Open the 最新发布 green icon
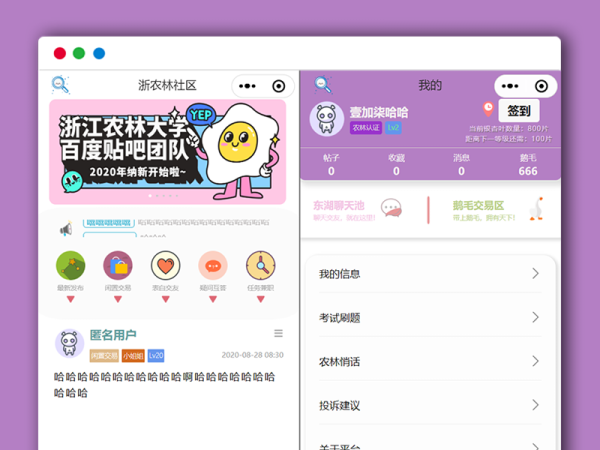This screenshot has height=450, width=600. click(x=70, y=265)
